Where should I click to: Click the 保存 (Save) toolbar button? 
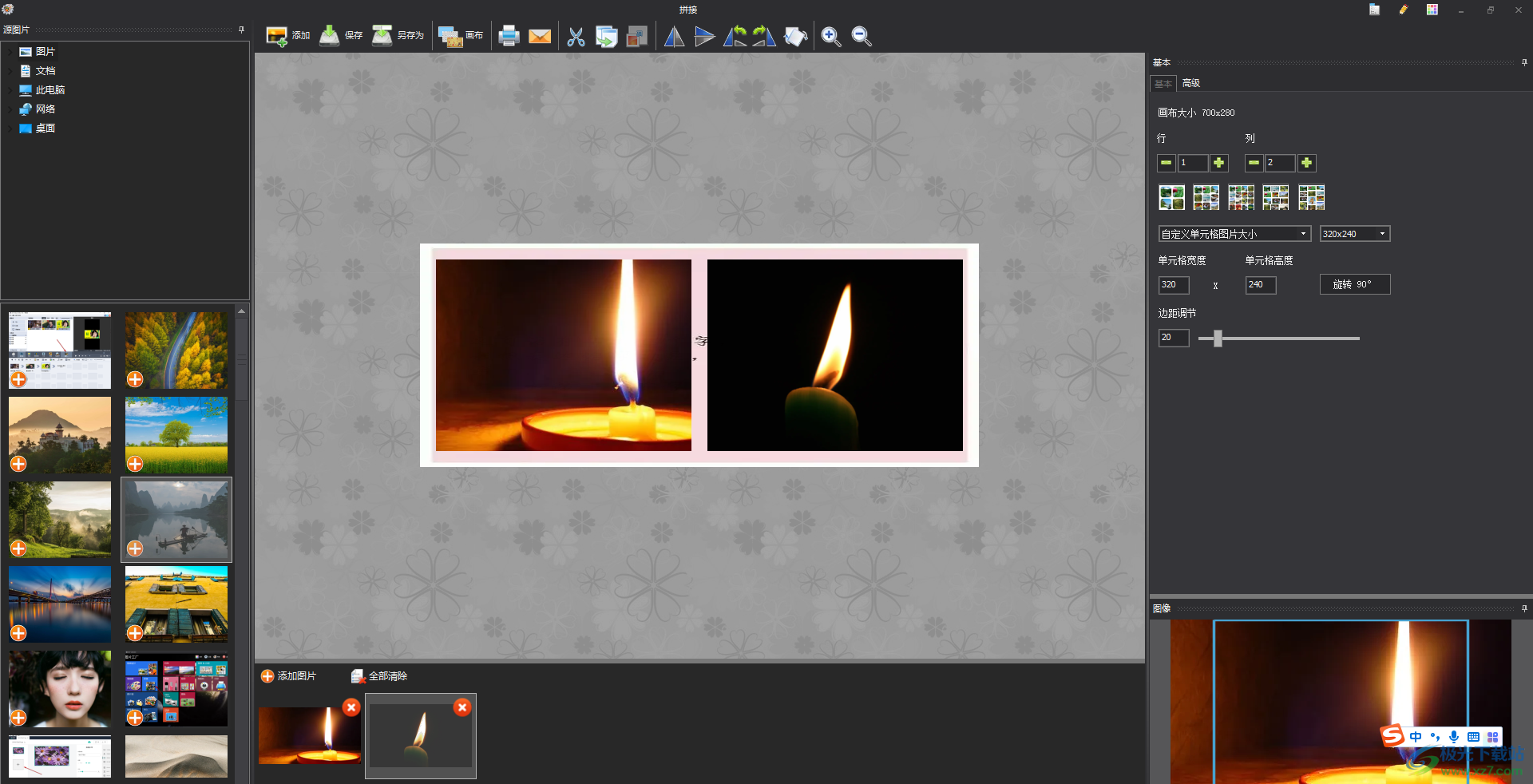pos(341,36)
